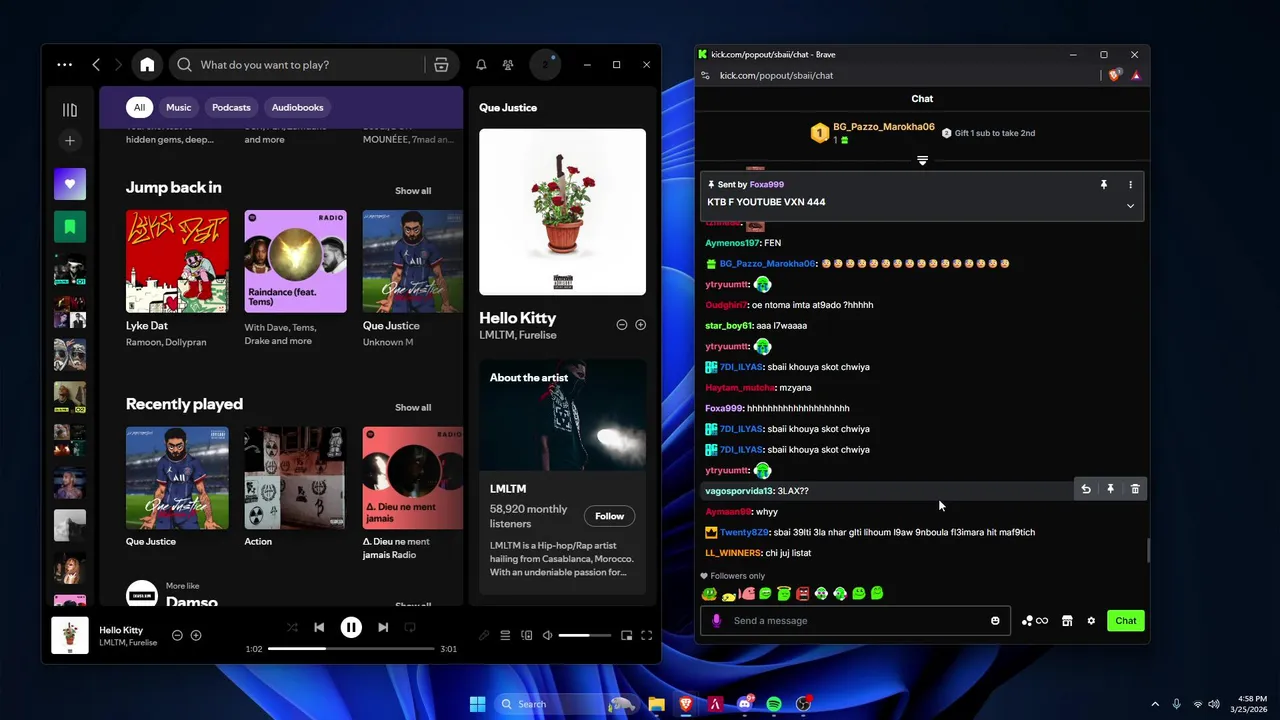Open Spotify Browse icon in search bar
Viewport: 1280px width, 720px height.
pyautogui.click(x=441, y=65)
